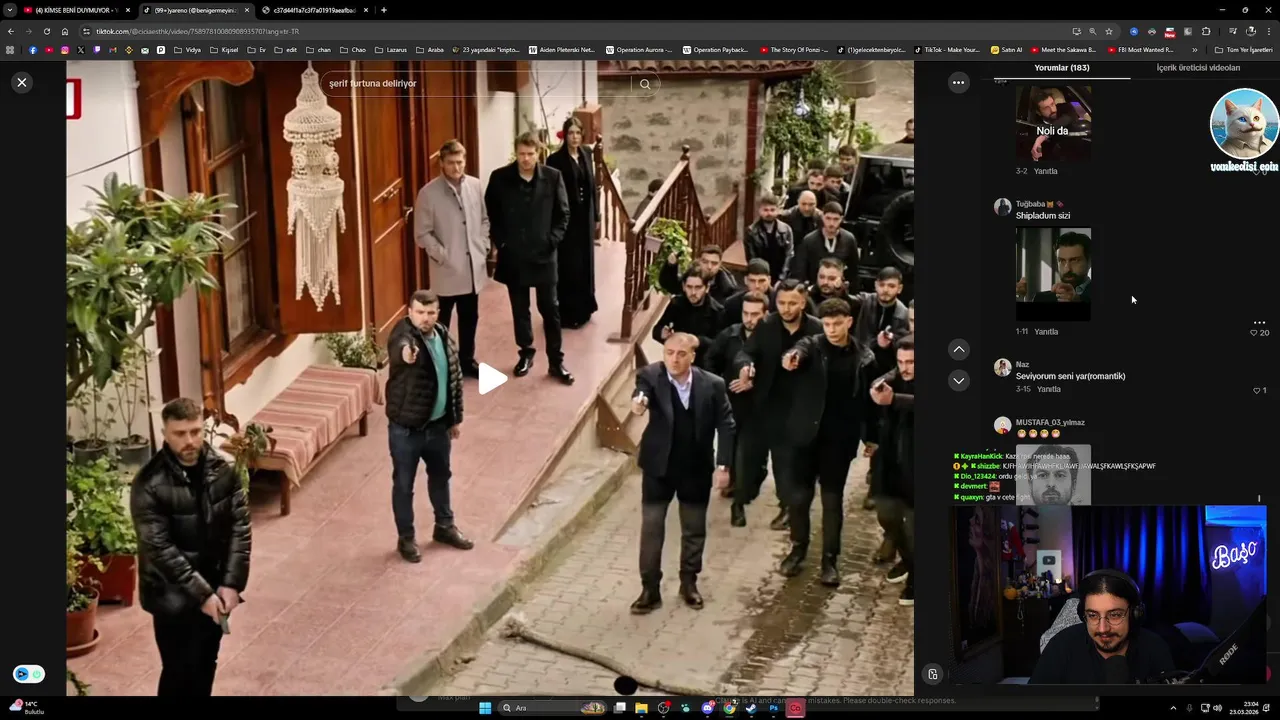Screen dimensions: 1280x720
Task: Open the taskbar volume control
Action: (1217, 708)
